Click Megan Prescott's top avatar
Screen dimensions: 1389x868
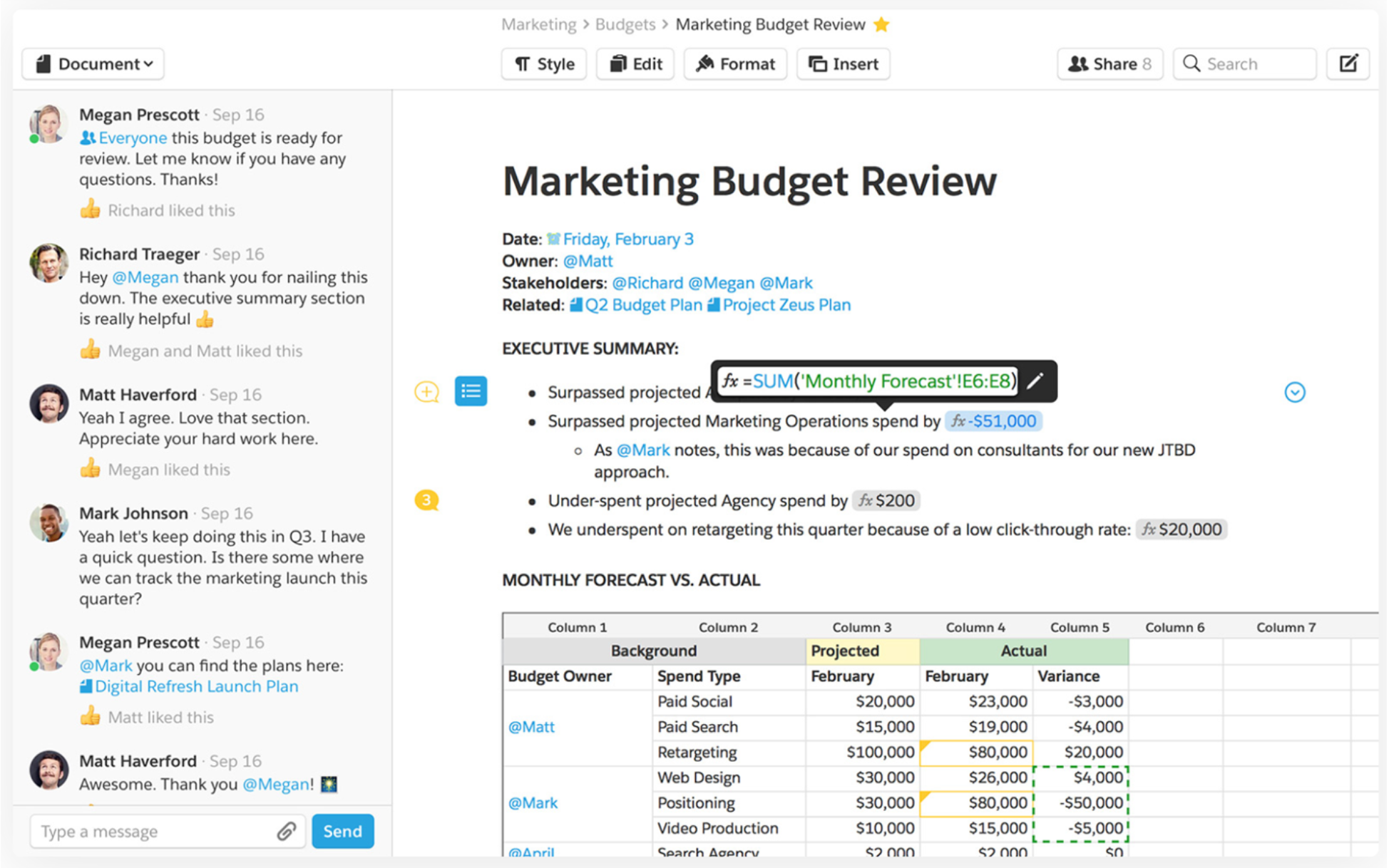pos(48,124)
